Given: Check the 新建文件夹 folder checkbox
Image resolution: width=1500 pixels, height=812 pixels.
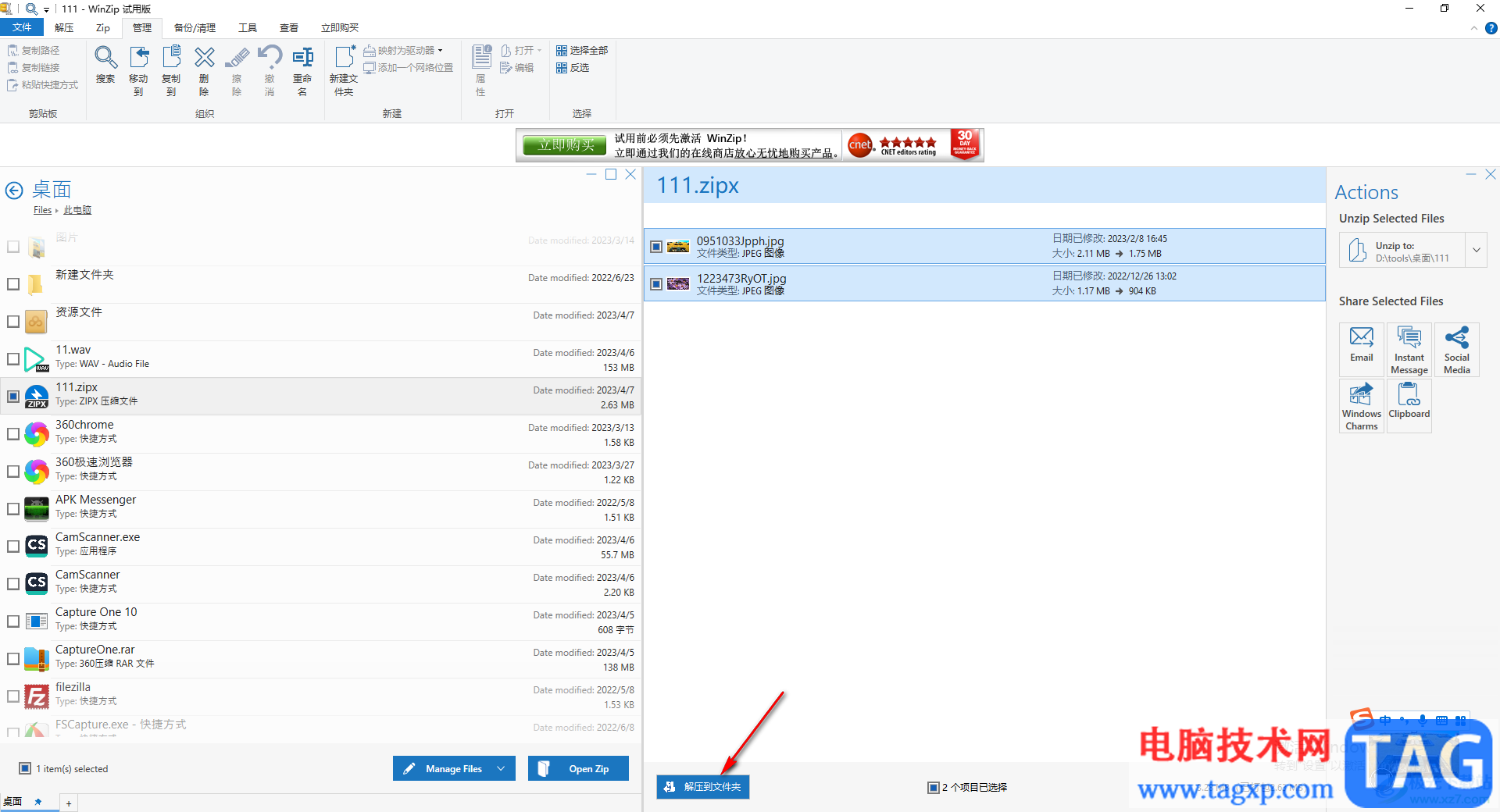Looking at the screenshot, I should [13, 284].
